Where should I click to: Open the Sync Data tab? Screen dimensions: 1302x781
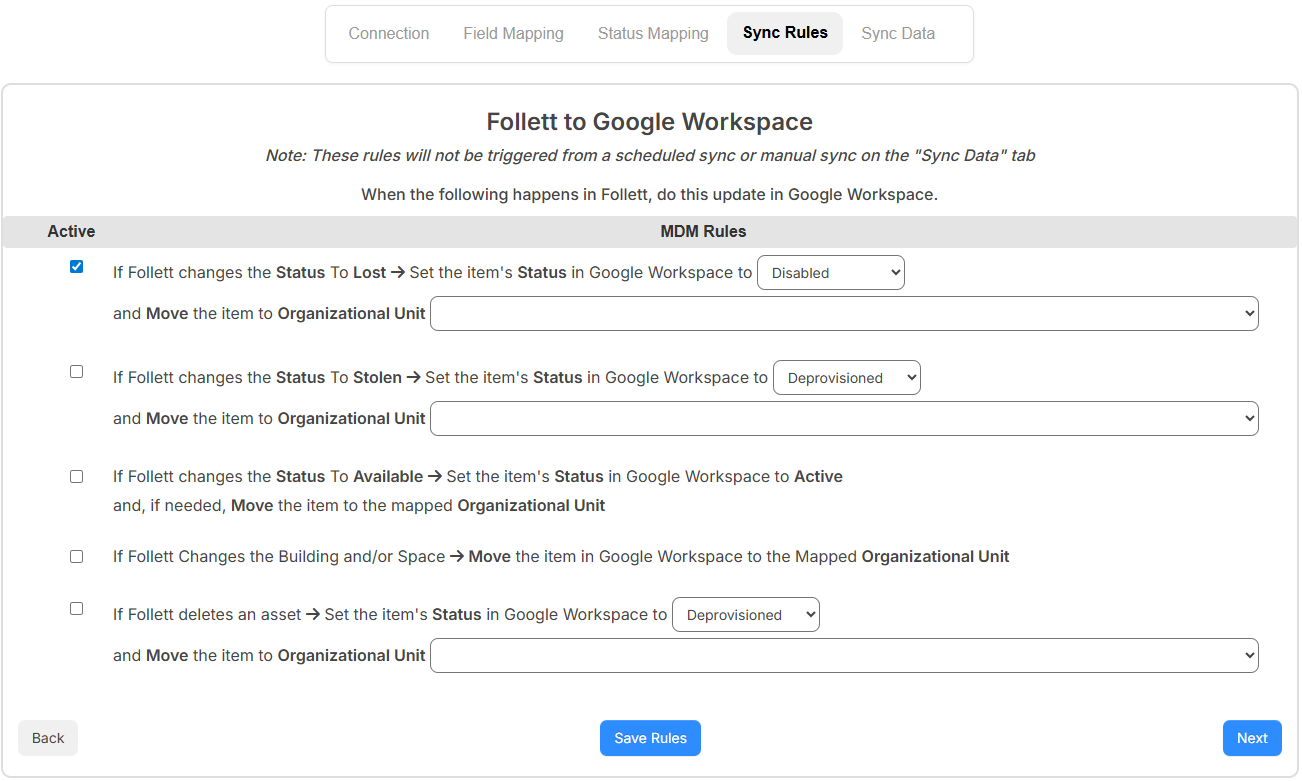coord(897,33)
